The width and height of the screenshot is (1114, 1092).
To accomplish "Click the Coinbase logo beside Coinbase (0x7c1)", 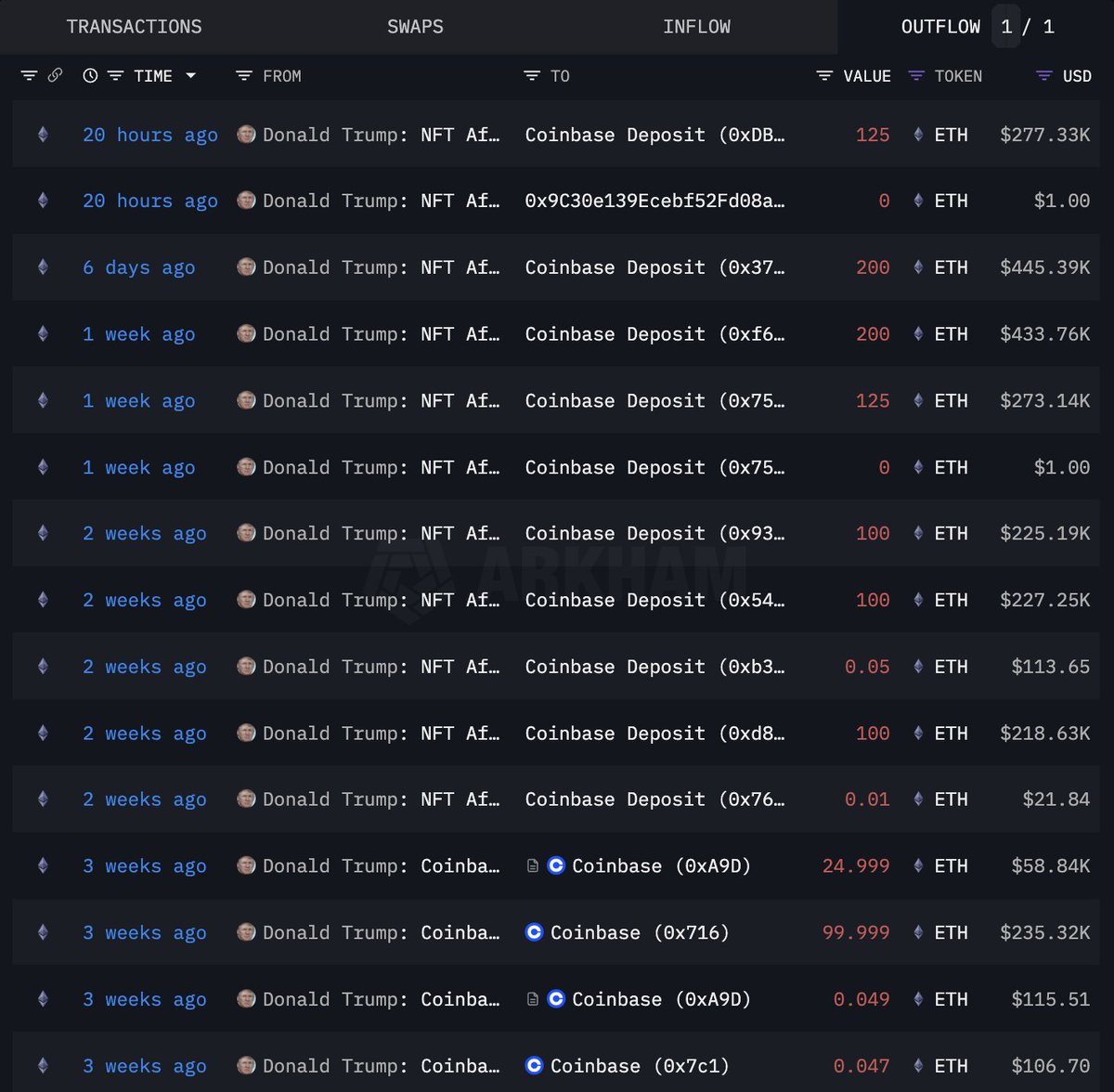I will [535, 1066].
